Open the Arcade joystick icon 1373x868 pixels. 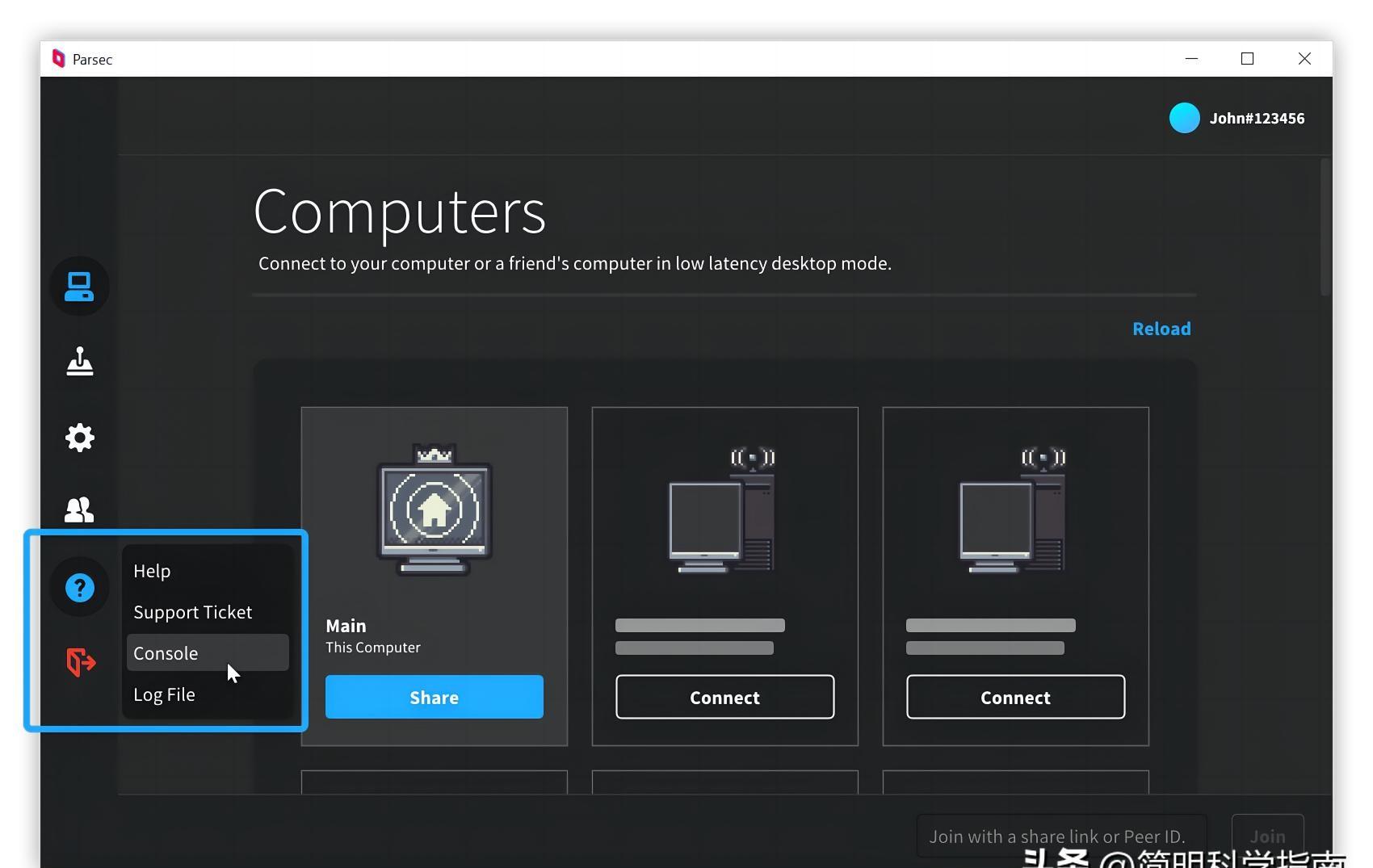click(79, 361)
